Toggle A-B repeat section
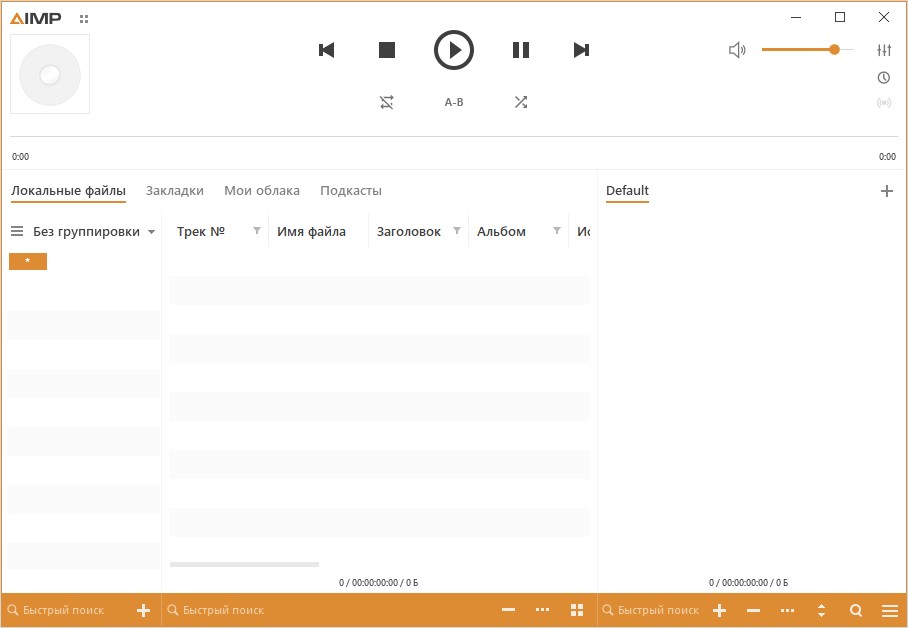 454,103
